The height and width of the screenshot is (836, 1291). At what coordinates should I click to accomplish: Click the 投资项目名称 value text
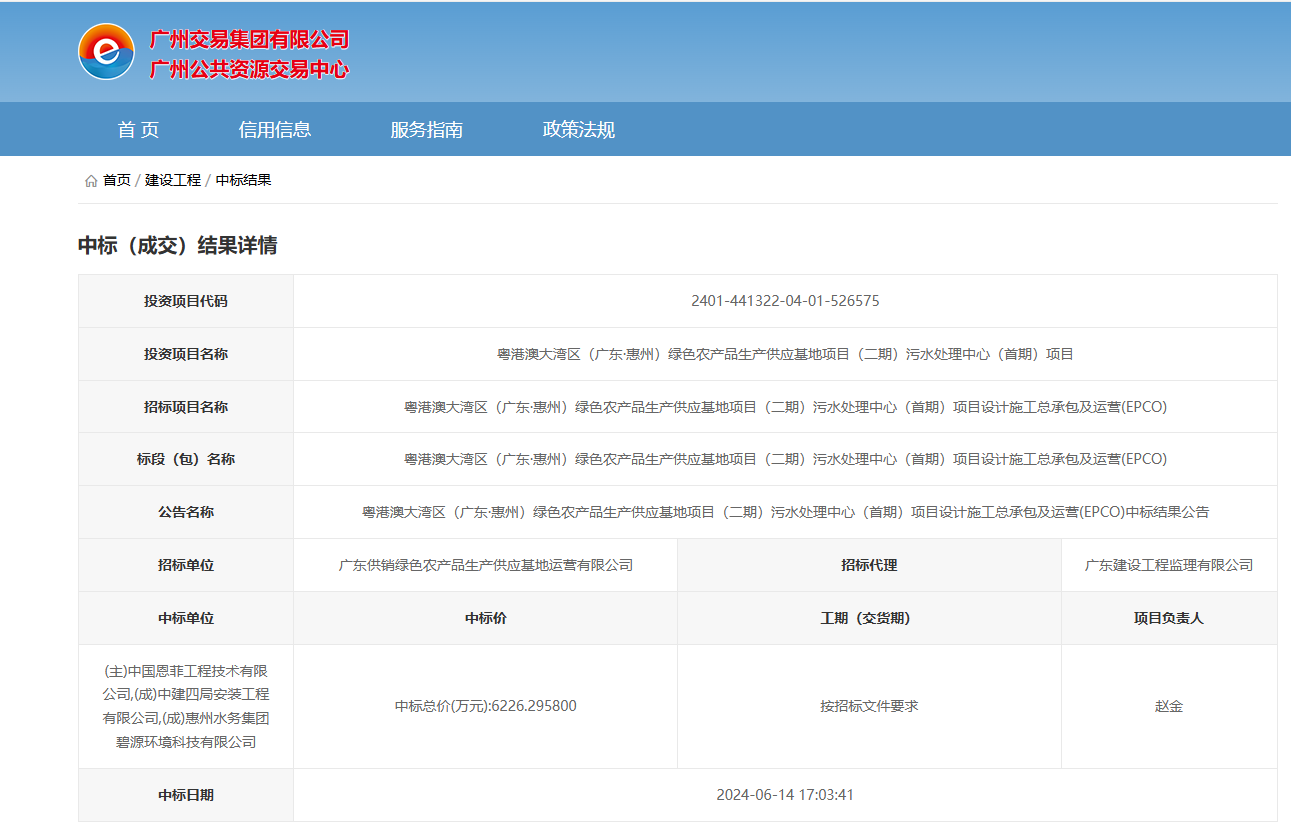pyautogui.click(x=785, y=354)
